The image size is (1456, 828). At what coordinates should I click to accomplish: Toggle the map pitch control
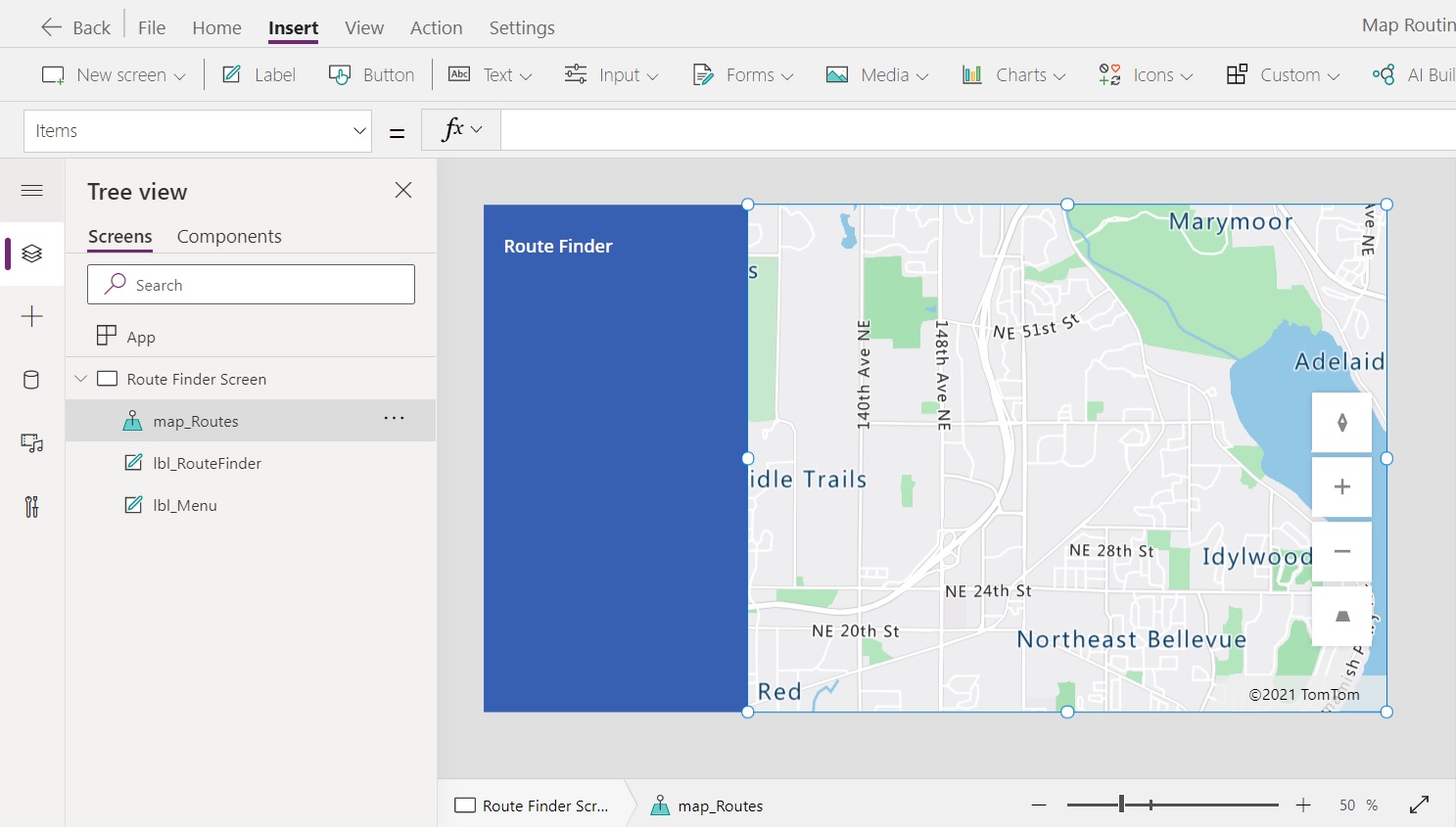pyautogui.click(x=1341, y=616)
